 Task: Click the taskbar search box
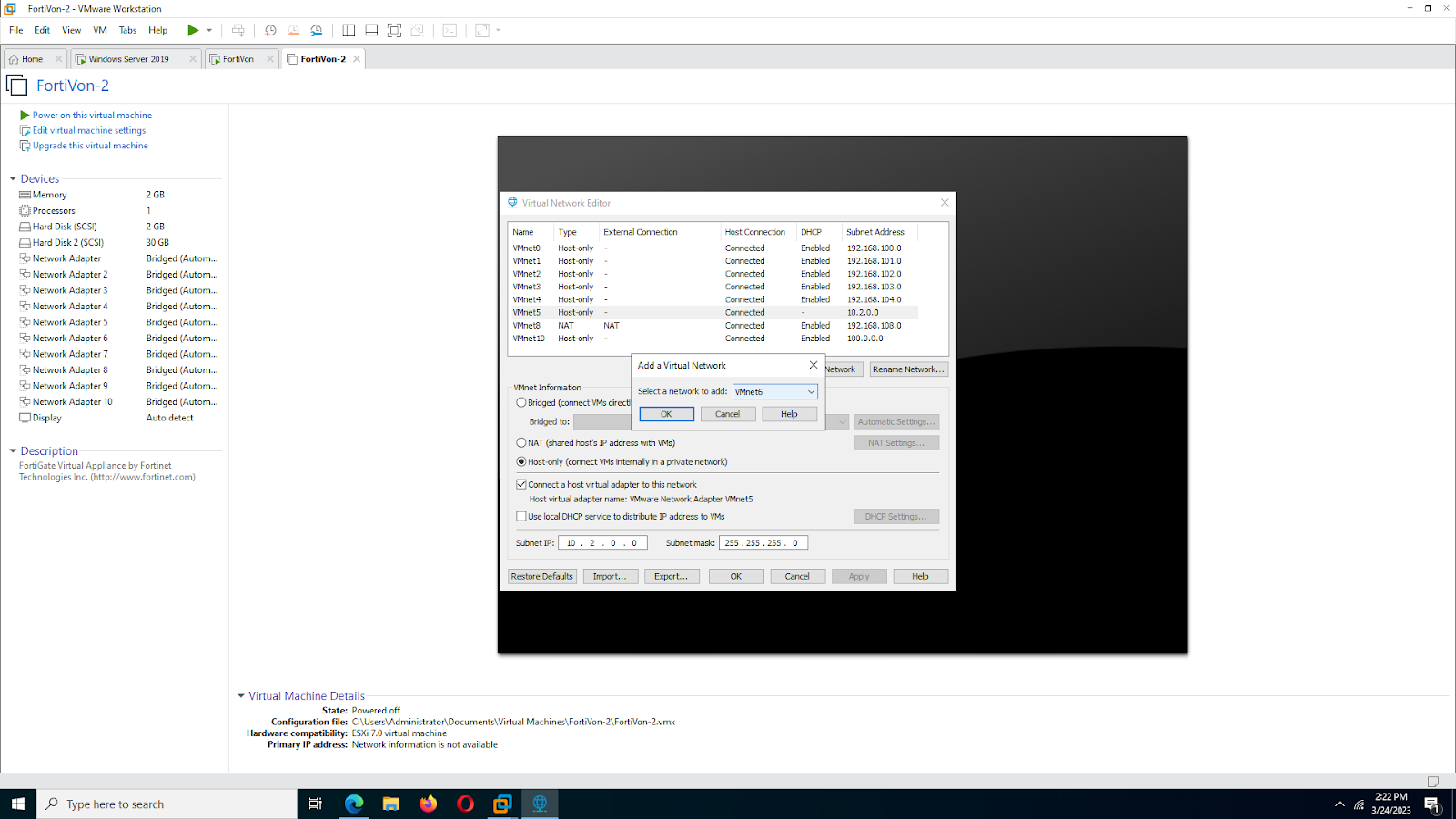point(167,804)
